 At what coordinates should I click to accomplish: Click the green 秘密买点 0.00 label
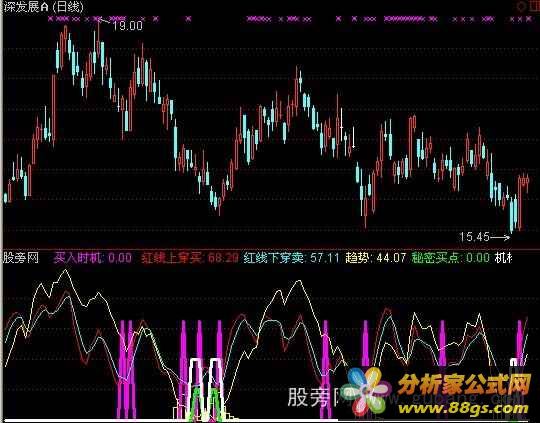(450, 258)
